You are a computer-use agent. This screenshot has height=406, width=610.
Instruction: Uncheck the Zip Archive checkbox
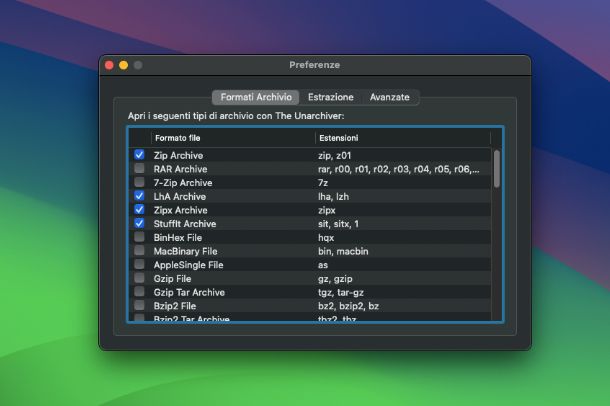coord(139,155)
